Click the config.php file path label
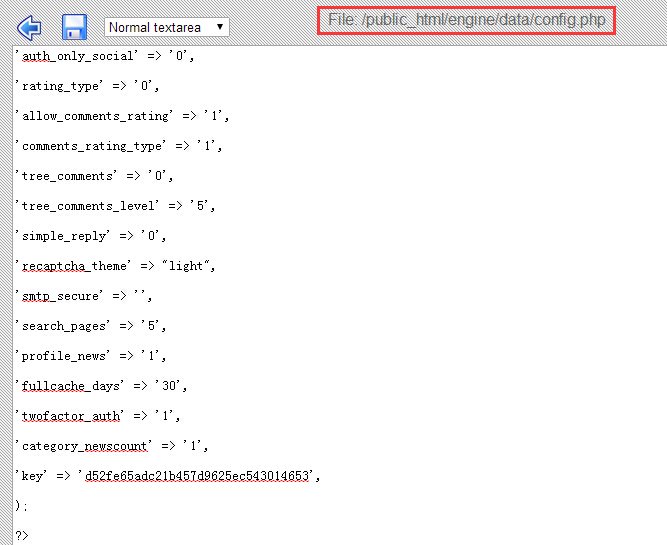 pyautogui.click(x=466, y=20)
